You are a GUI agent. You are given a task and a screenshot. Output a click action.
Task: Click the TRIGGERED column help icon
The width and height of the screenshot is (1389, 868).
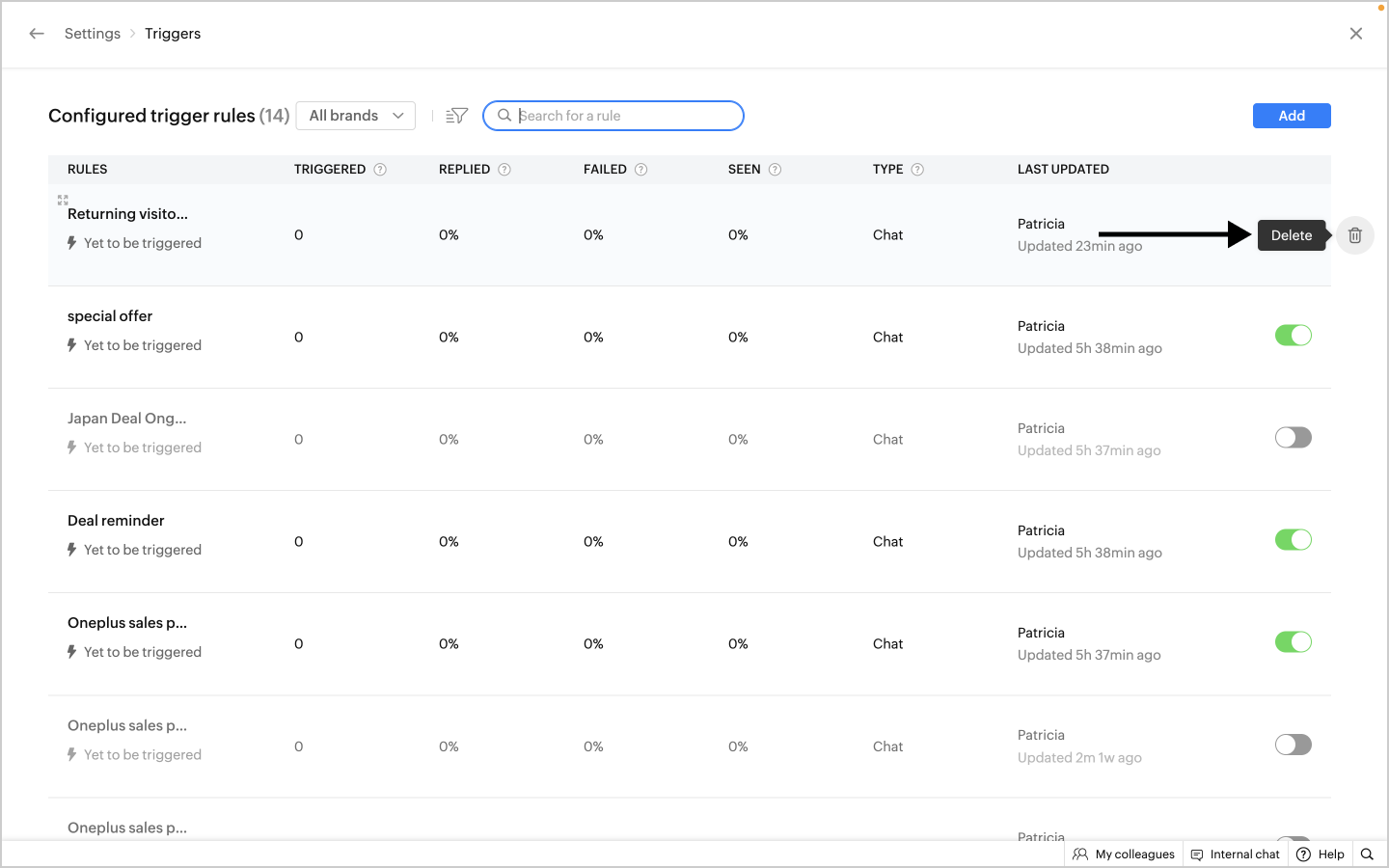pos(380,170)
